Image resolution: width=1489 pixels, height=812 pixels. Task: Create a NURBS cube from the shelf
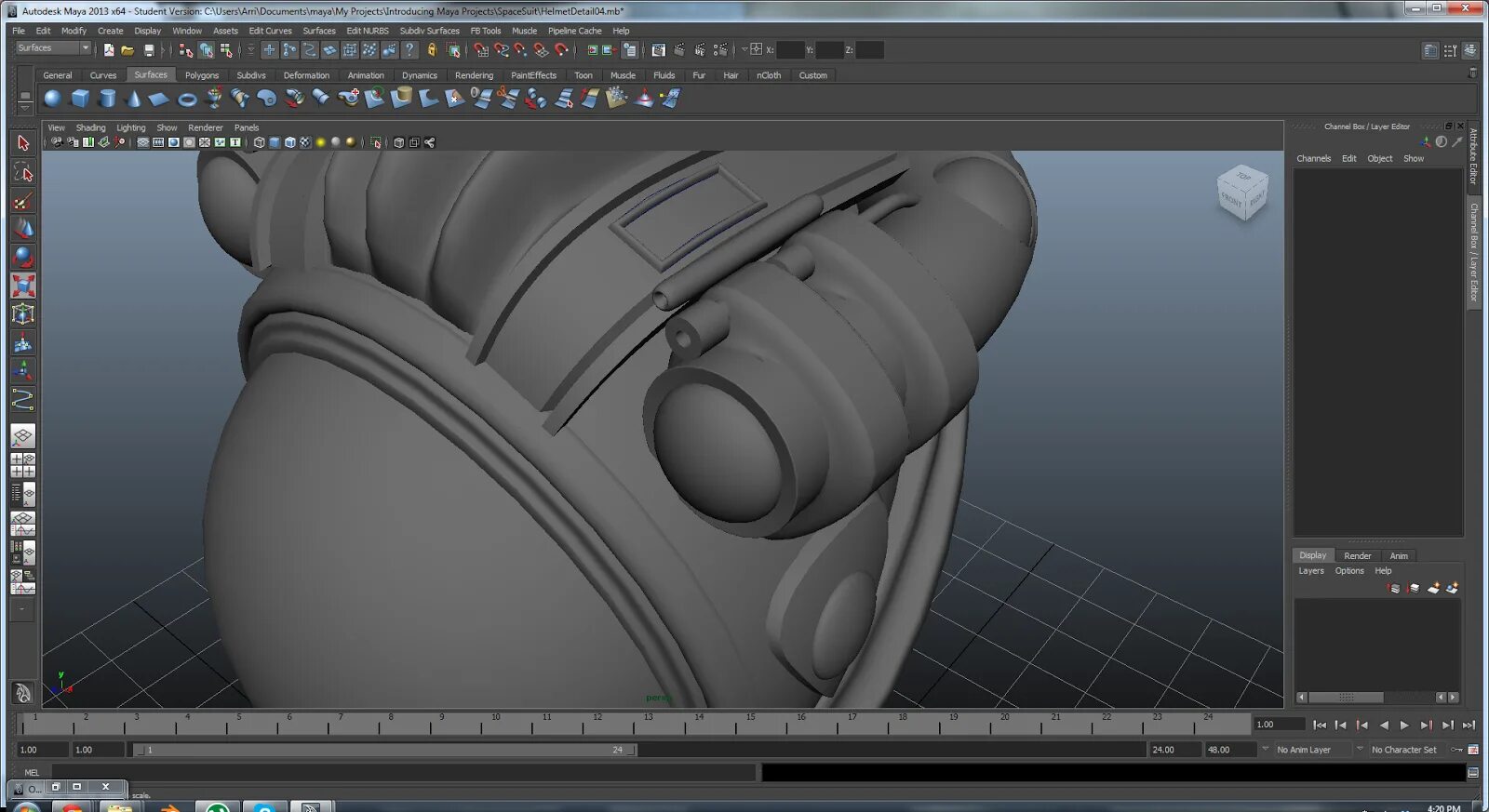coord(80,98)
